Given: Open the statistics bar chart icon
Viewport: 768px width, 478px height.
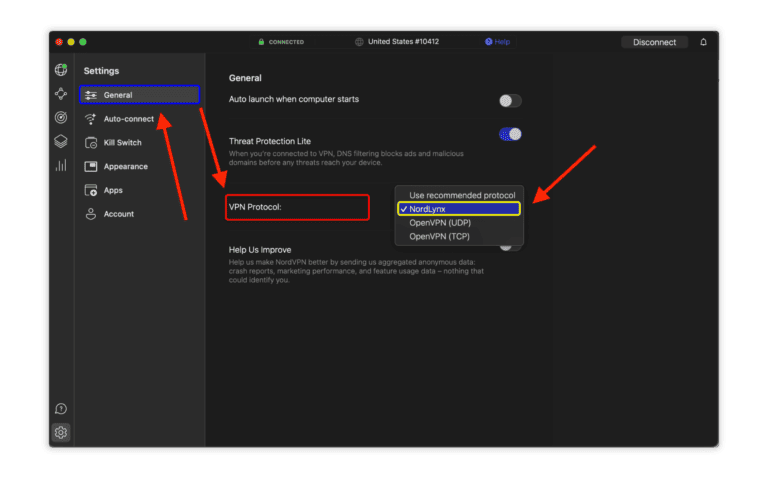Looking at the screenshot, I should (61, 165).
